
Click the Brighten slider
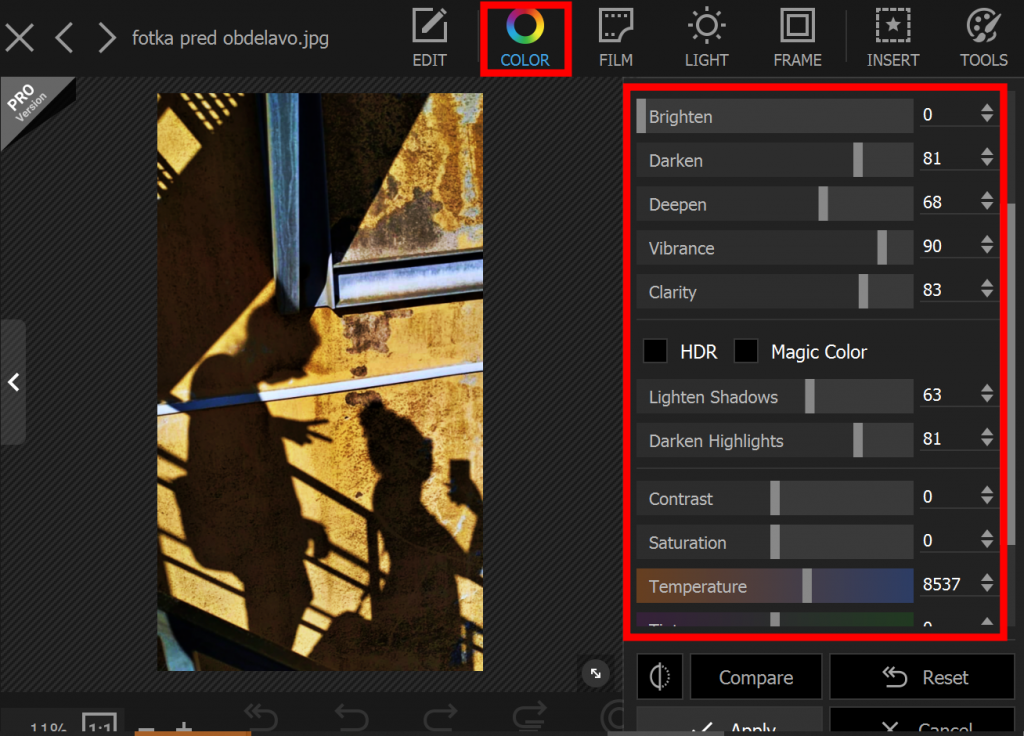(775, 116)
